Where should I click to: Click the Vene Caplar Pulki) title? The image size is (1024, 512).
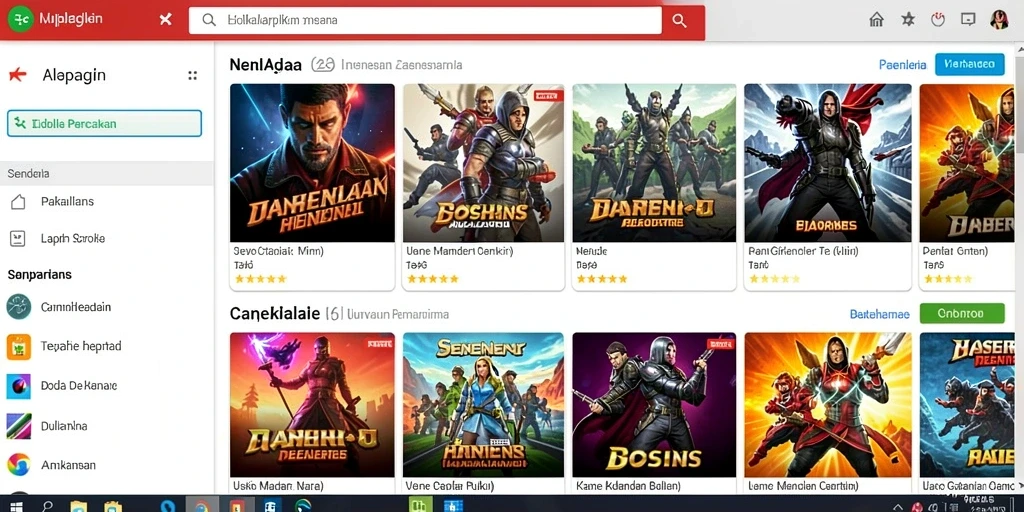(449, 487)
